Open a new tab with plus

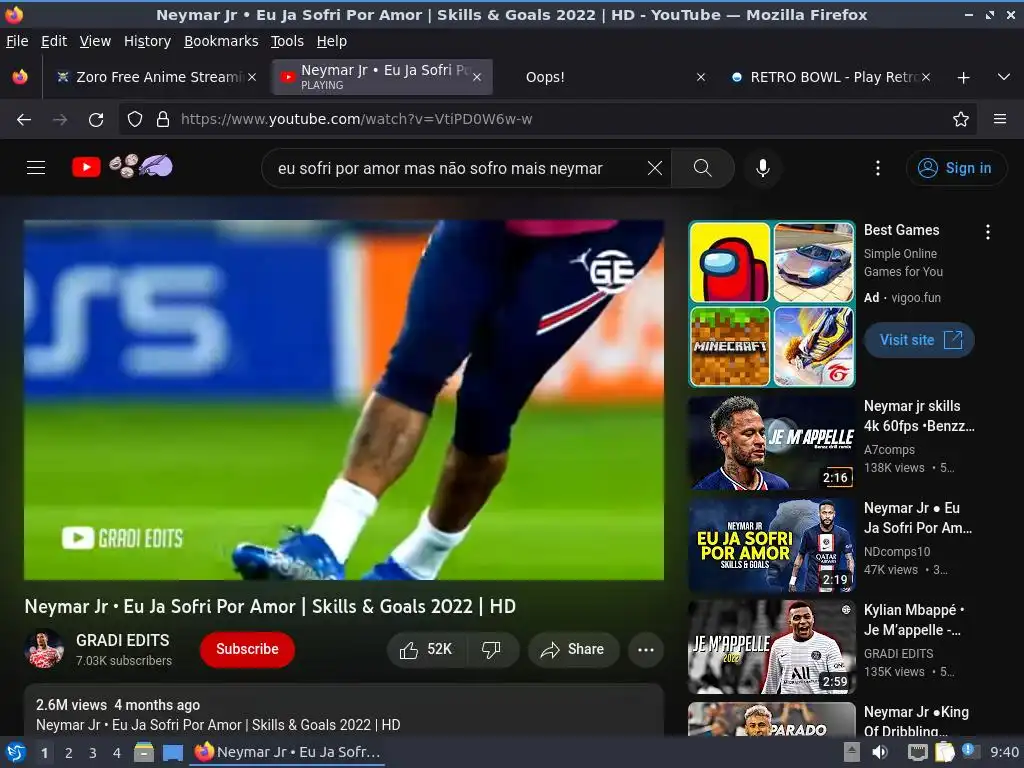(963, 78)
